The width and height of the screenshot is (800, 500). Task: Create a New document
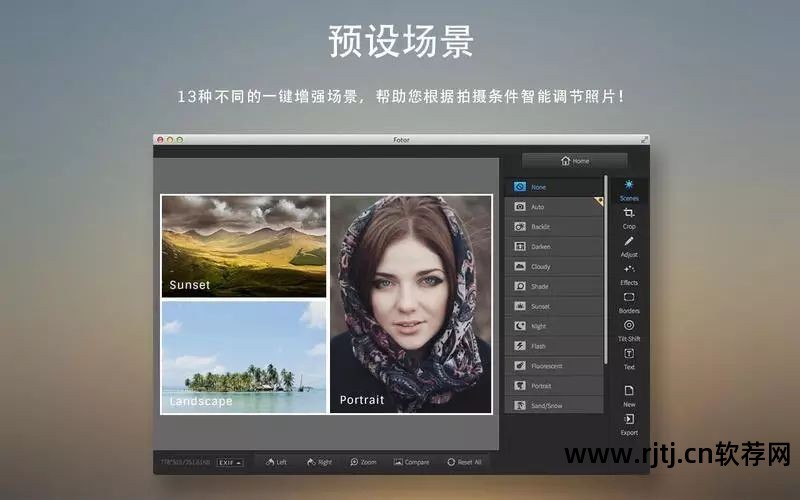click(629, 396)
